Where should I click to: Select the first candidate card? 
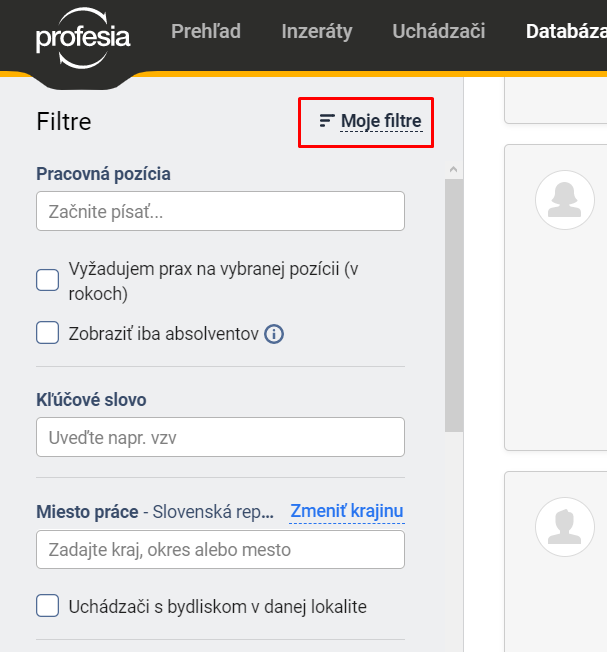(556, 297)
